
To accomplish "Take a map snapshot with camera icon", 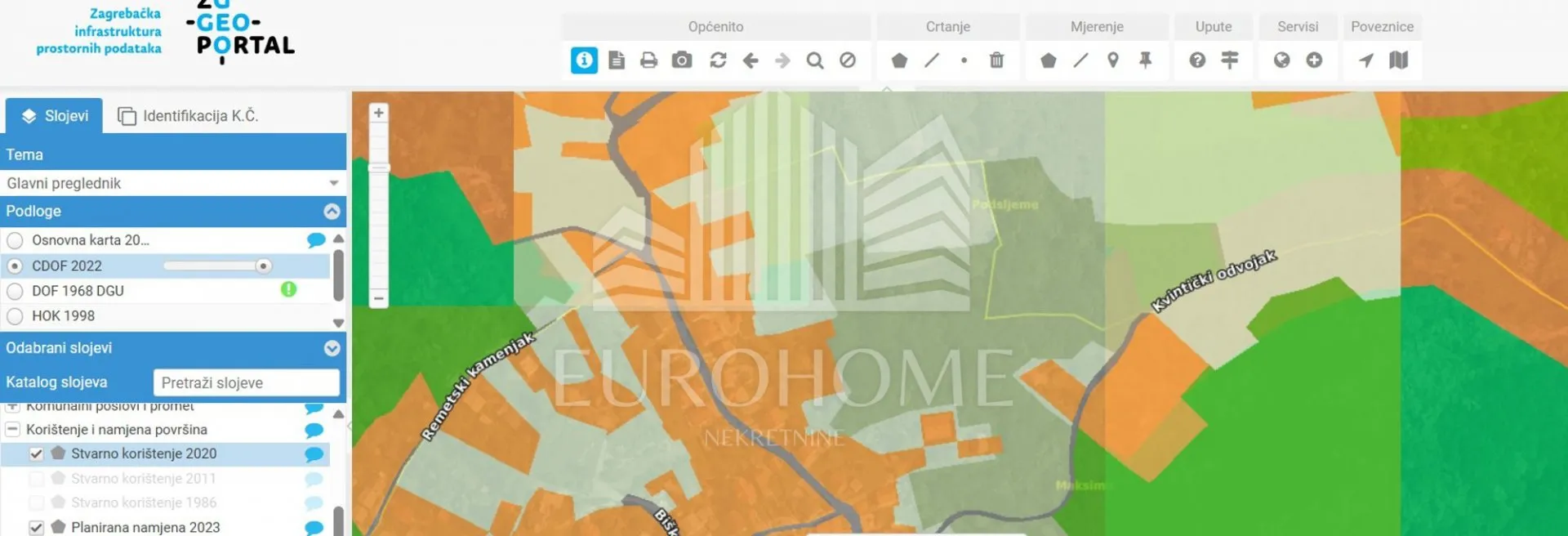I will pyautogui.click(x=682, y=60).
